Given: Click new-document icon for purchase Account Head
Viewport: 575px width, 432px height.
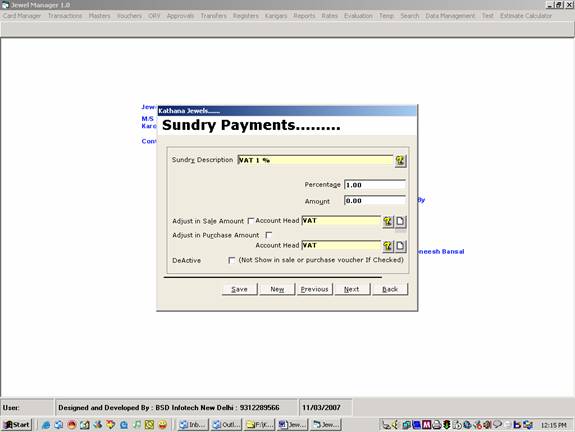Looking at the screenshot, I should click(400, 246).
